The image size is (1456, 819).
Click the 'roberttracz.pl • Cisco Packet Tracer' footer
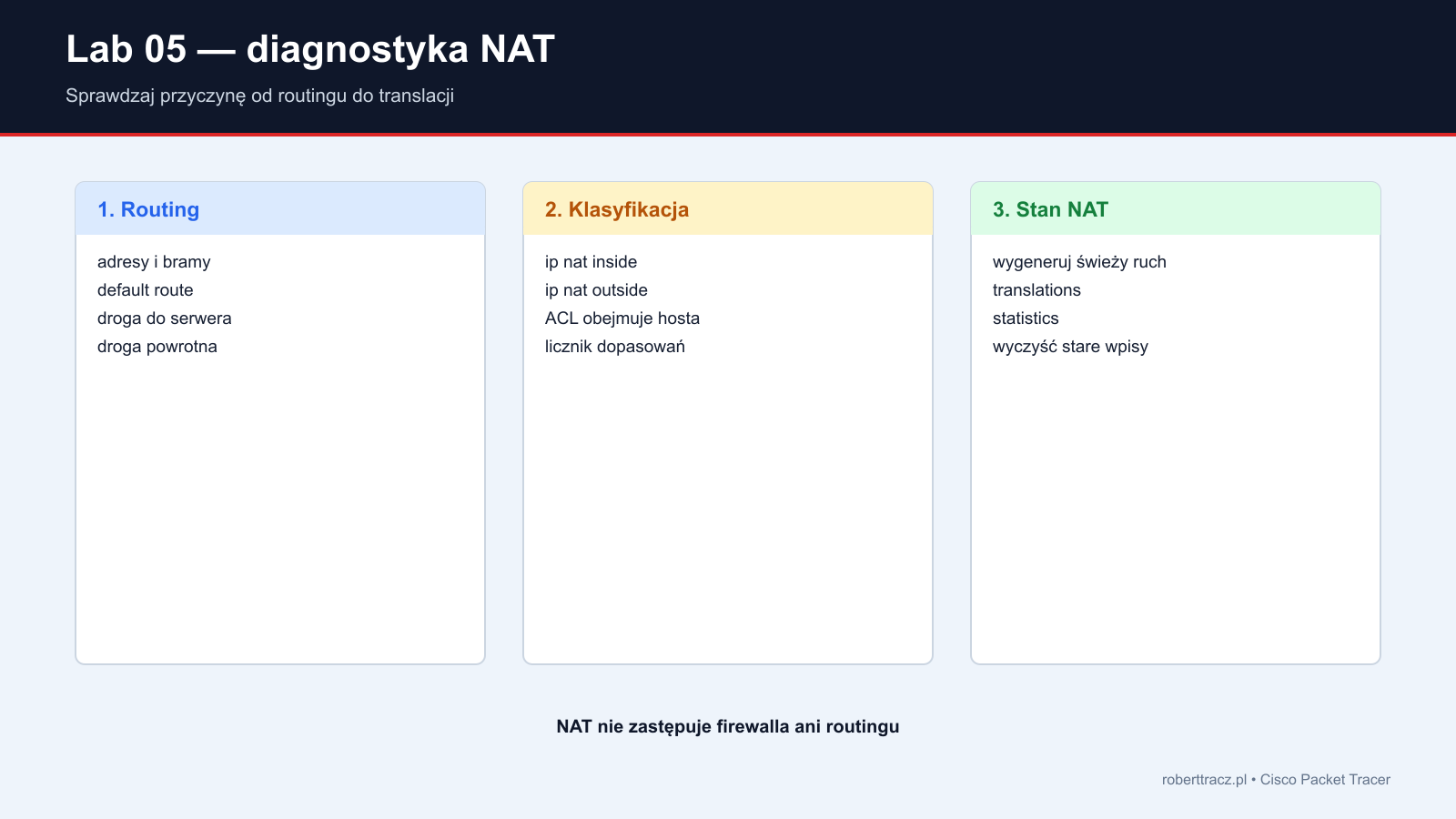(x=1276, y=780)
